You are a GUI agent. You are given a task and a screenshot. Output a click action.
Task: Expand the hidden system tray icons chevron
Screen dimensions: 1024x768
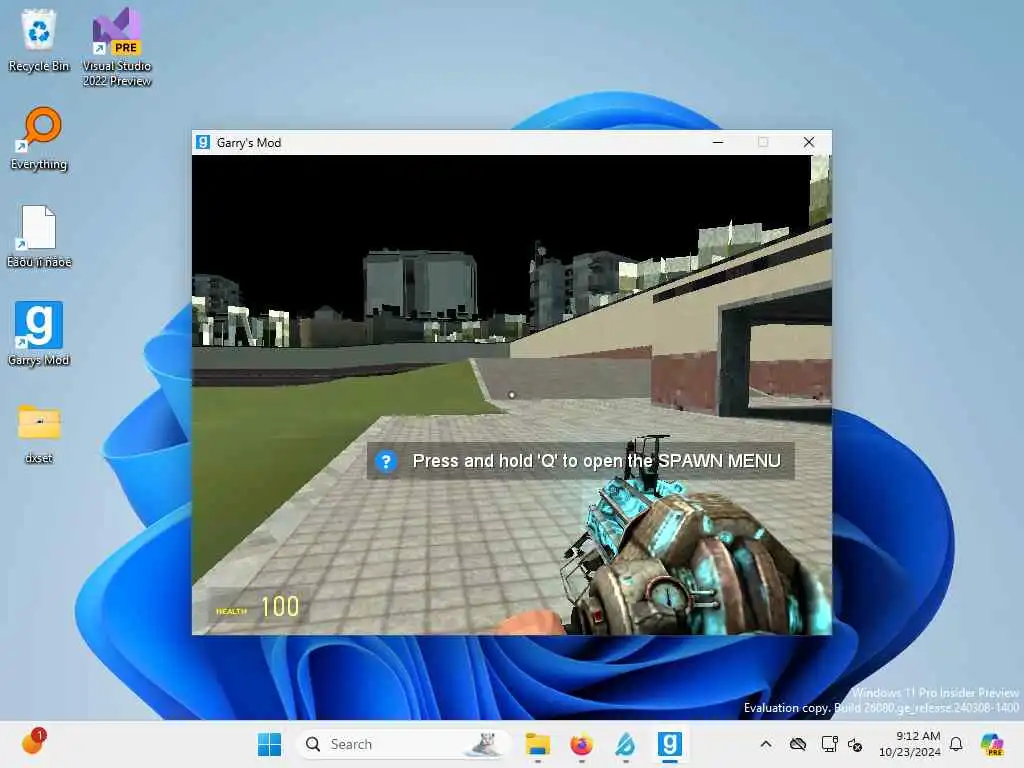tap(766, 744)
